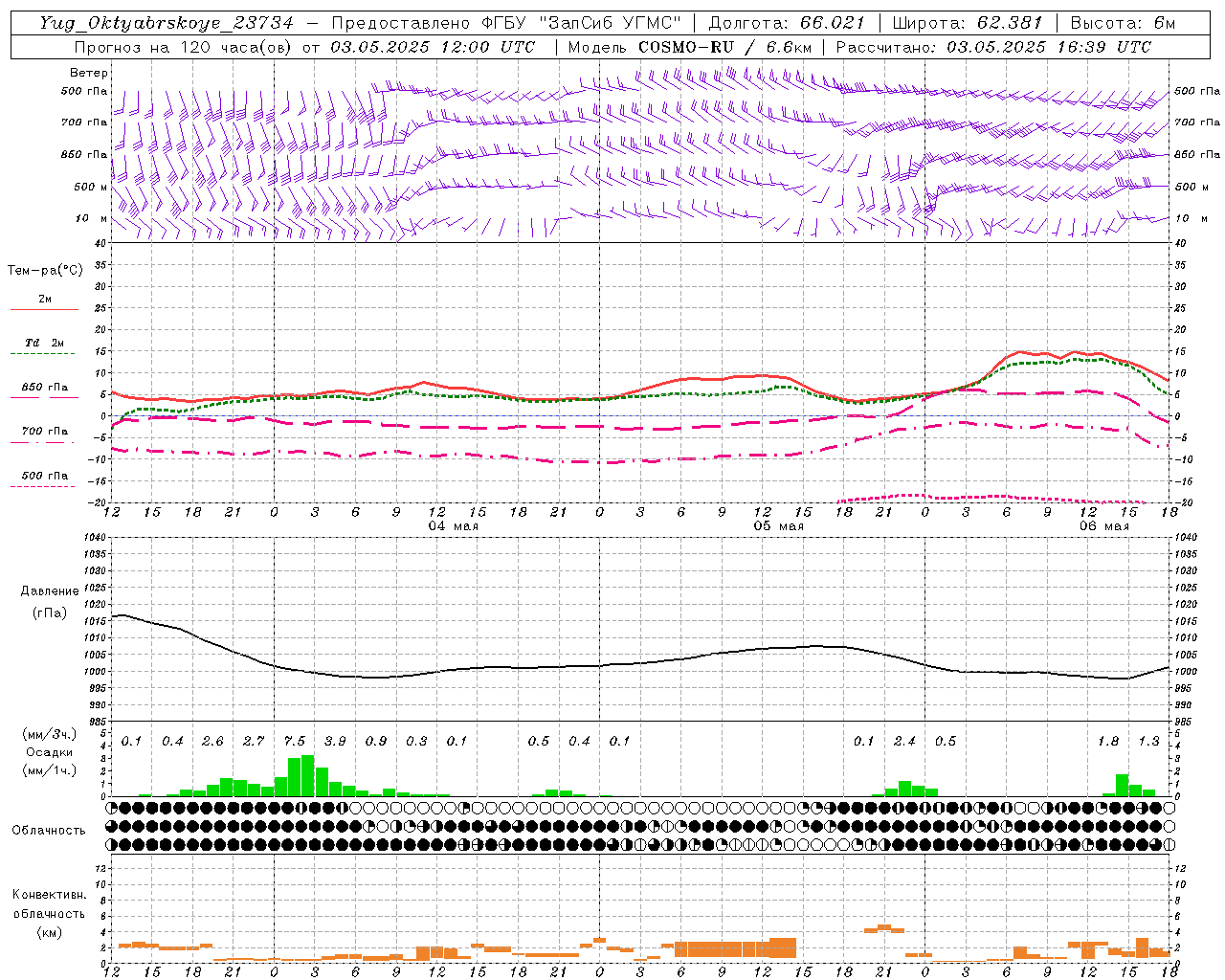Select the 2.7 precipitation value

click(254, 741)
